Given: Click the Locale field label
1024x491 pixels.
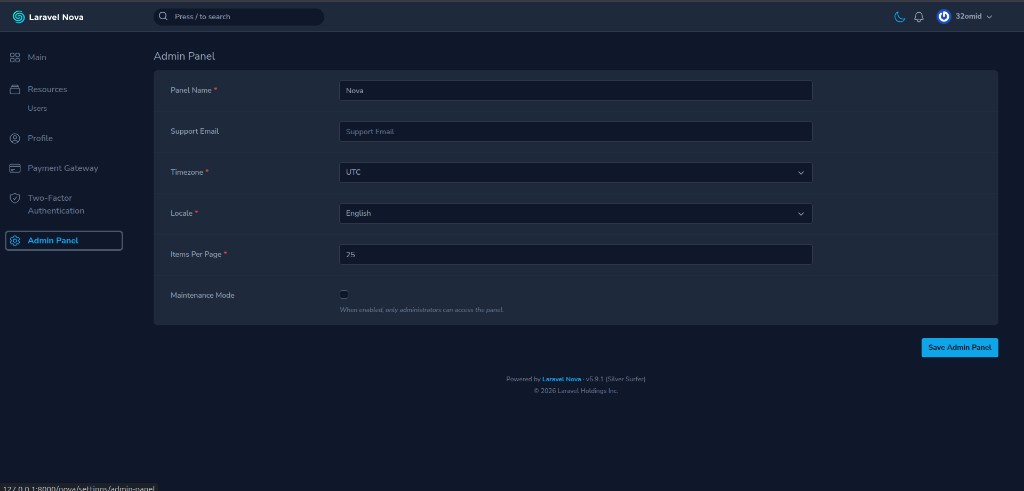Looking at the screenshot, I should (182, 214).
